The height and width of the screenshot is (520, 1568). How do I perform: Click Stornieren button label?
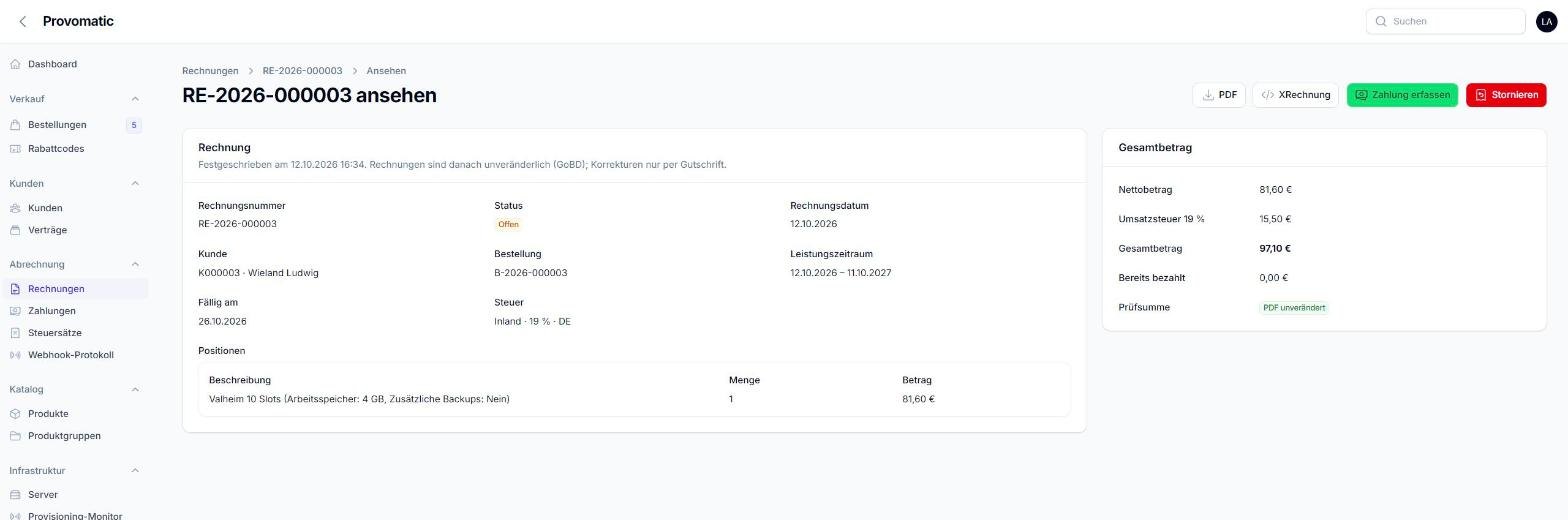(1514, 95)
